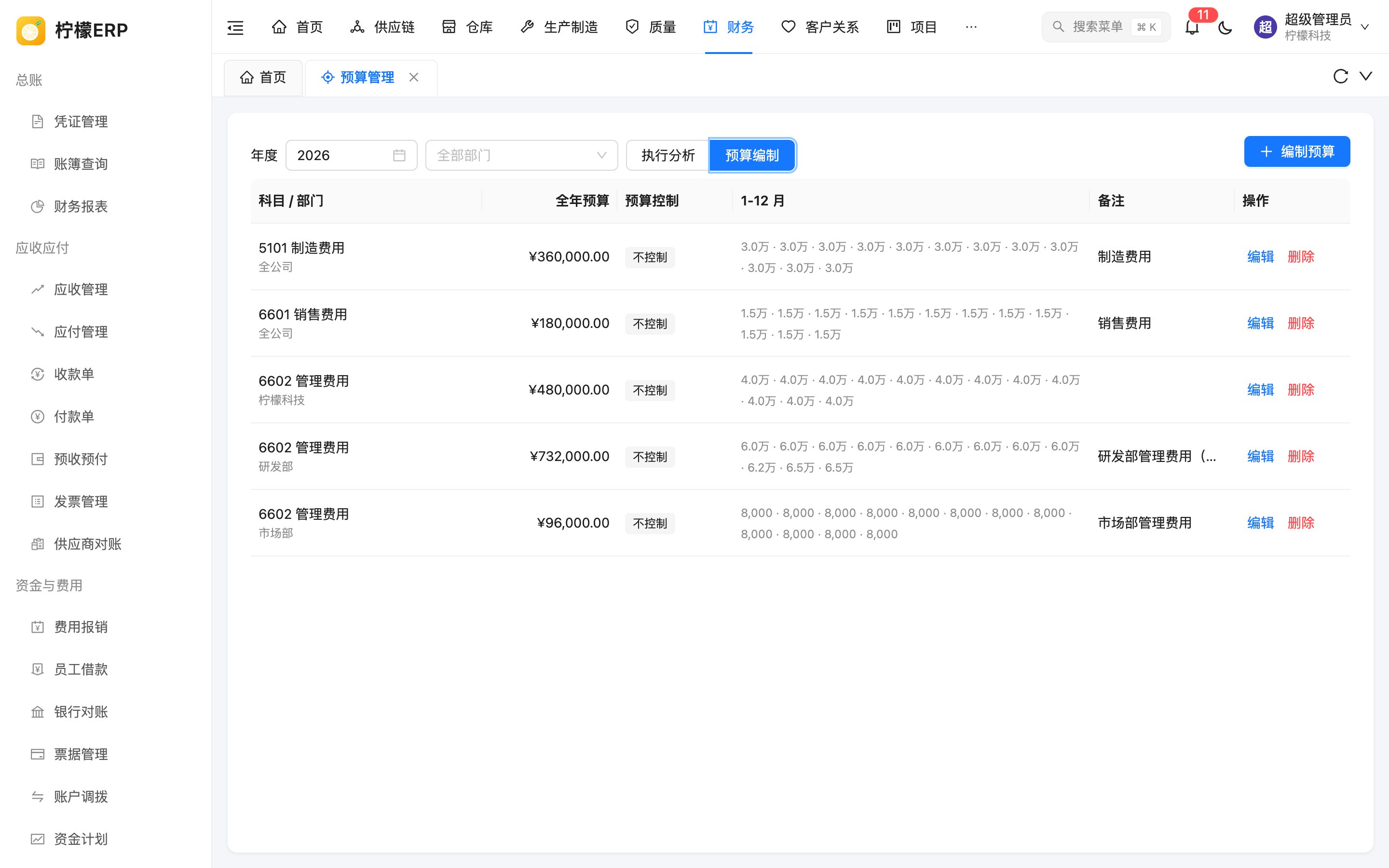This screenshot has width=1389, height=868.
Task: Edit the 6601 销售费用 budget row
Action: pyautogui.click(x=1260, y=323)
